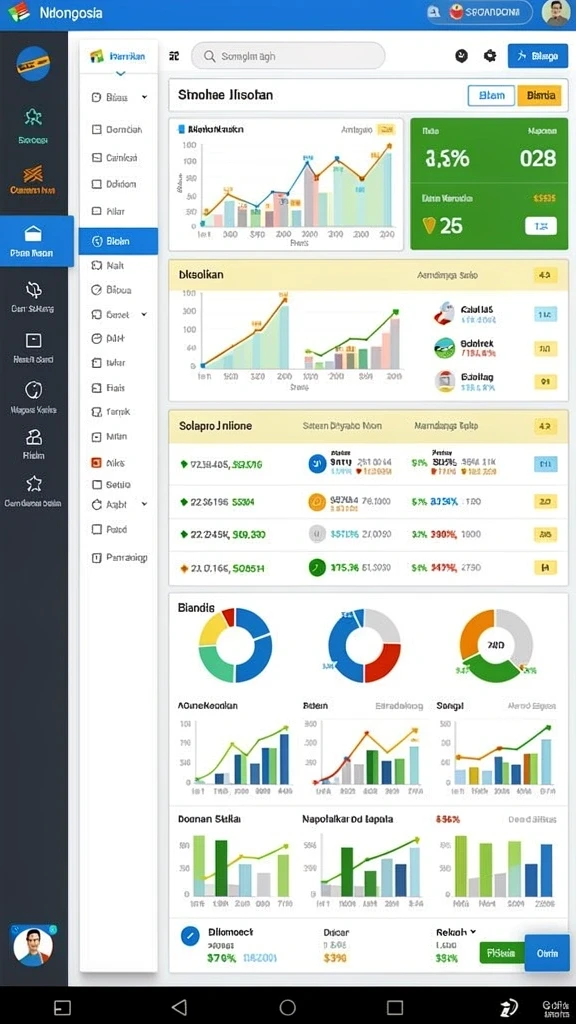Expand the Biaas item chevron in menu list
The width and height of the screenshot is (576, 1024).
click(144, 97)
